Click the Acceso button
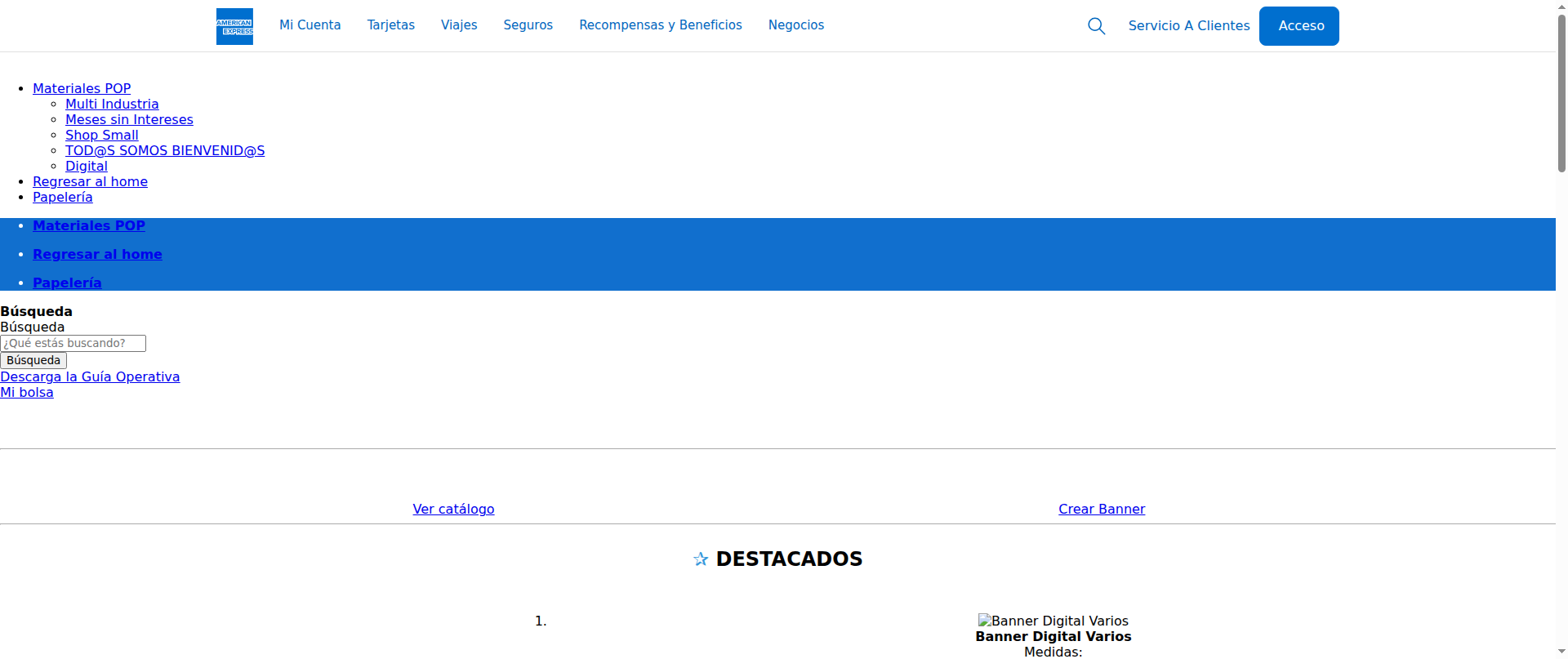The height and width of the screenshot is (659, 1568). (x=1299, y=26)
